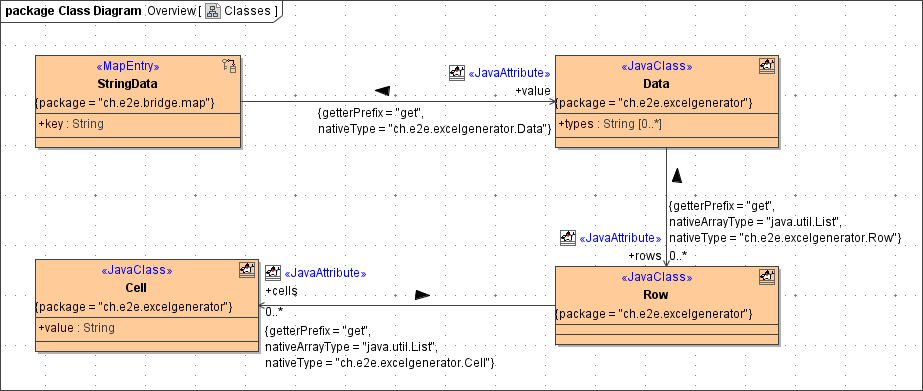Click the Row class title

(x=656, y=294)
